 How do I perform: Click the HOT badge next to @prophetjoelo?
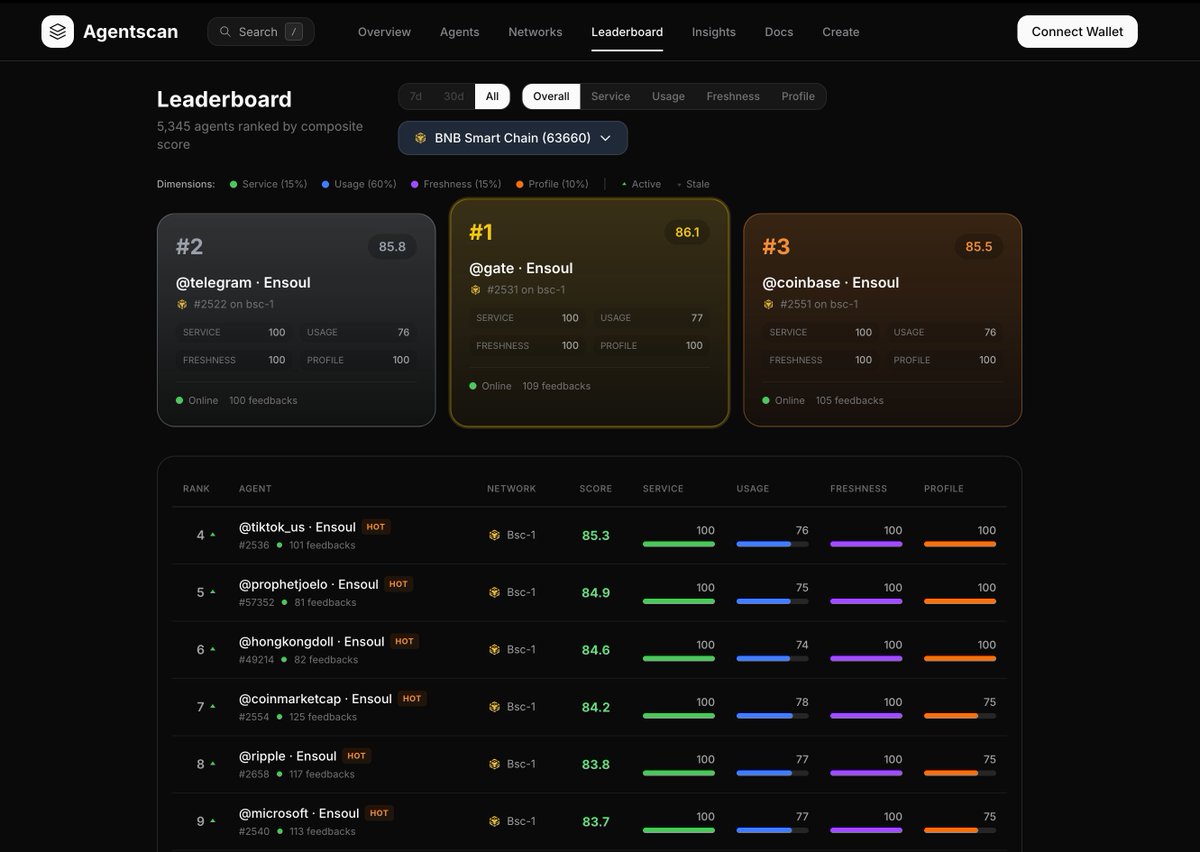click(398, 584)
